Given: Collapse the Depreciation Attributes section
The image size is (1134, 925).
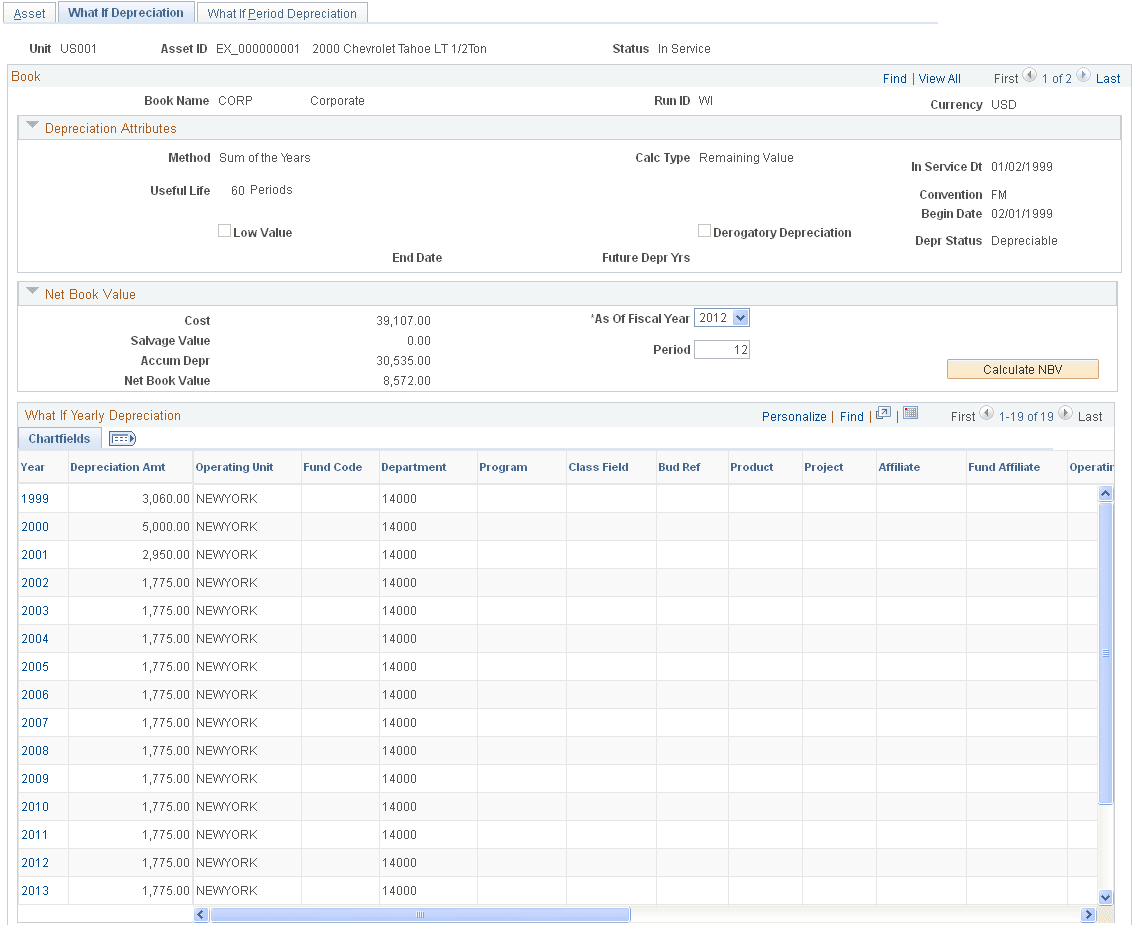Looking at the screenshot, I should [33, 126].
